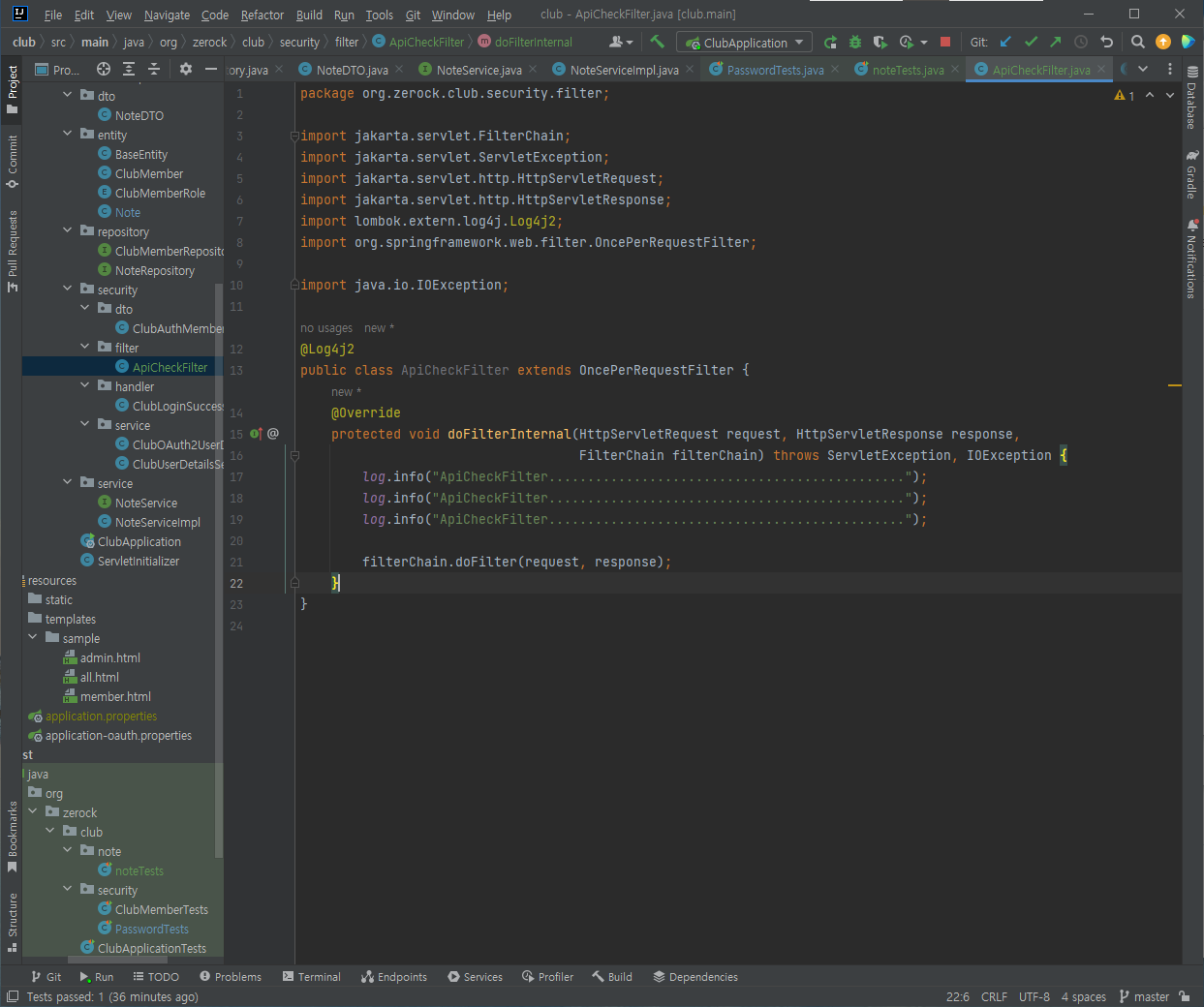Jump to next highlighted problem arrow
This screenshot has width=1204, height=1007.
(x=1170, y=96)
